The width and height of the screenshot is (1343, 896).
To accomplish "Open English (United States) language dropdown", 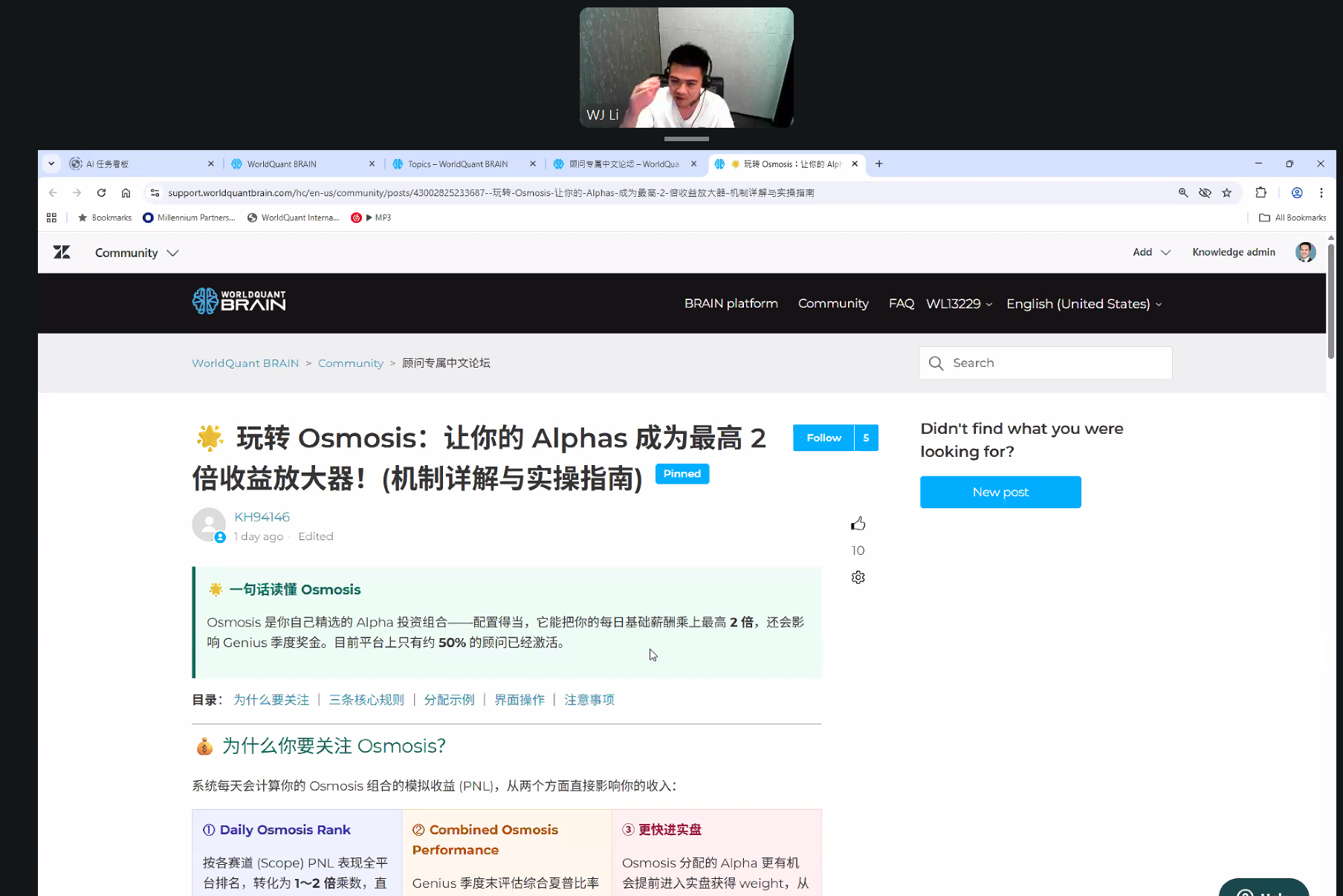I will (x=1084, y=304).
